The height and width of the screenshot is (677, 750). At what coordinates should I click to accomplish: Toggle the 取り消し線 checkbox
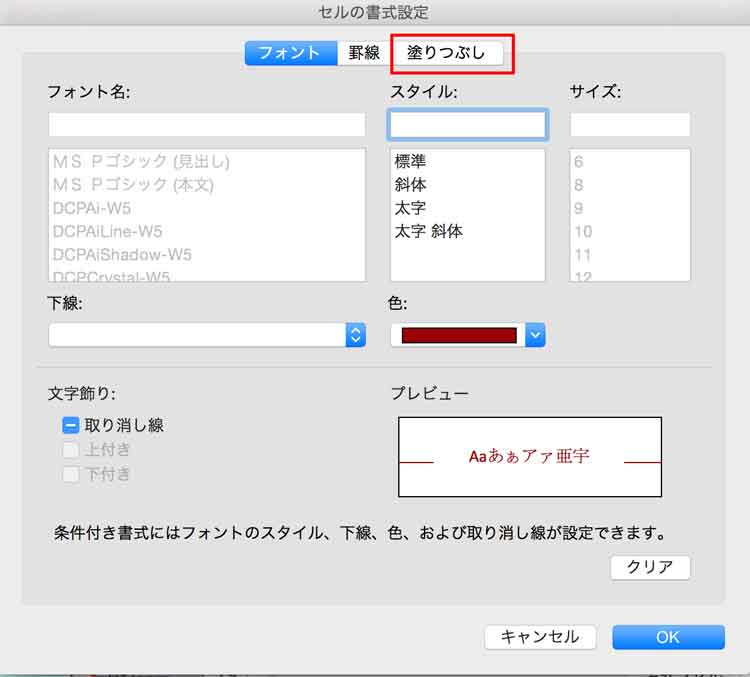tap(71, 425)
